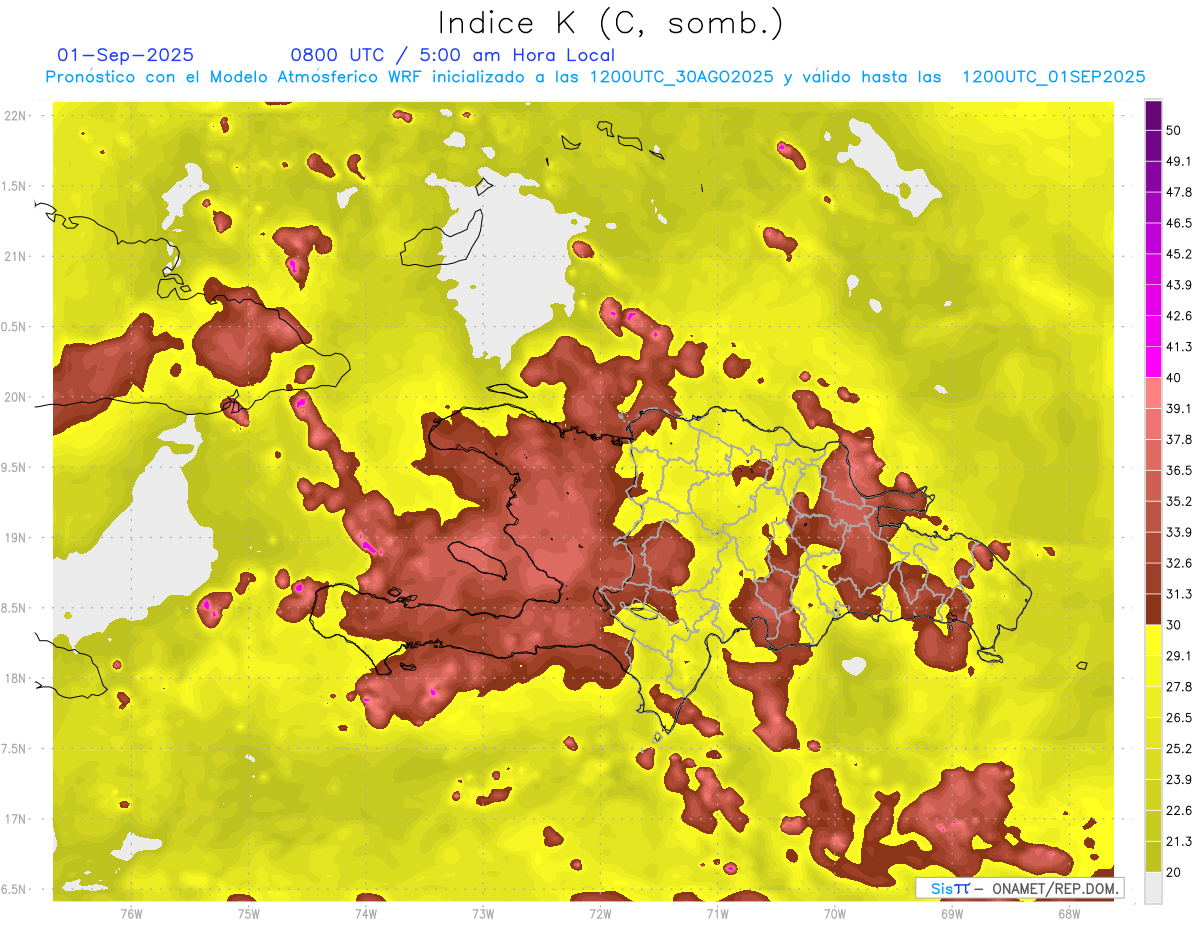Click the color scale value 25.2

(1179, 749)
